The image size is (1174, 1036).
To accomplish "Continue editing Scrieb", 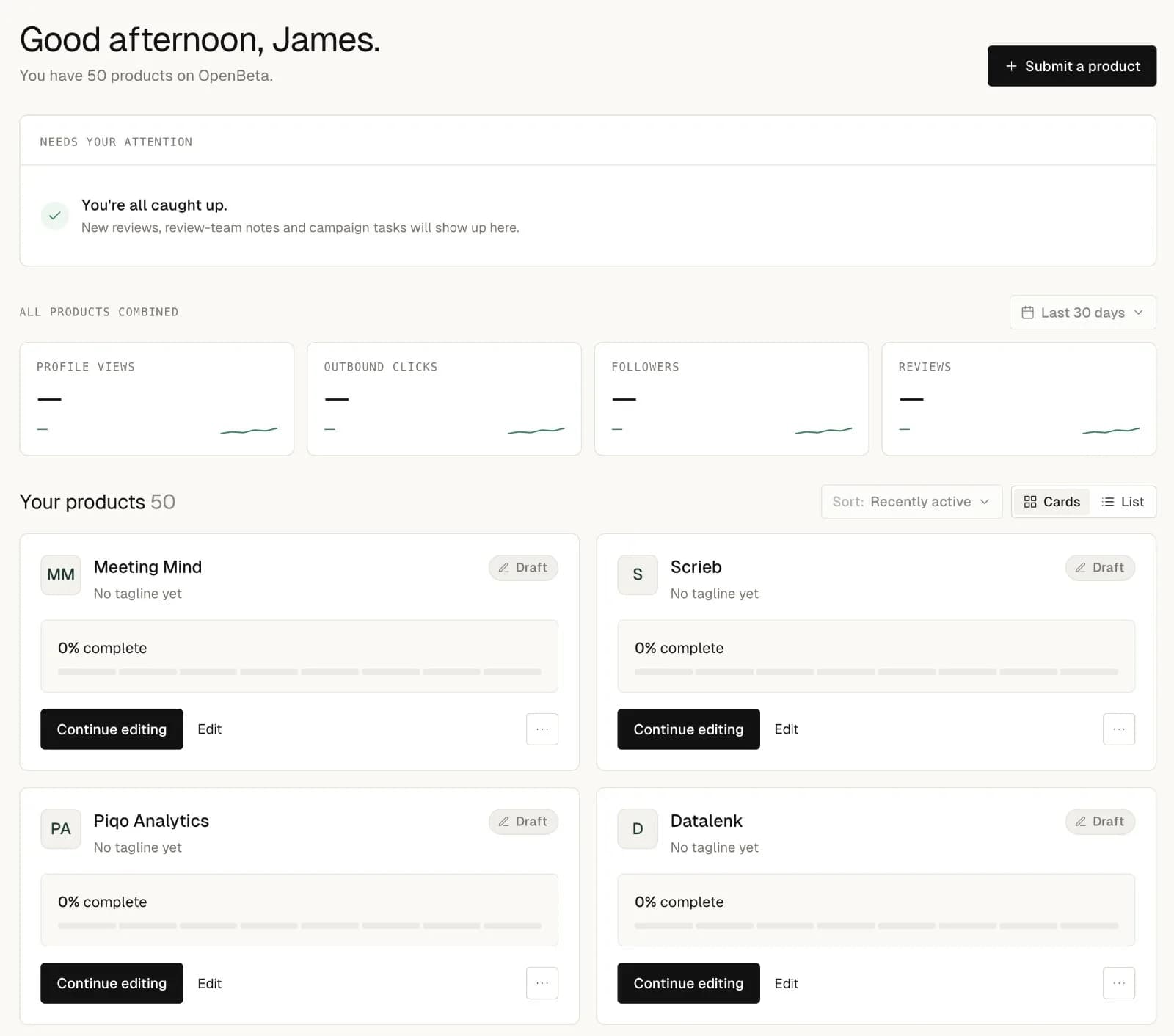I will click(688, 729).
